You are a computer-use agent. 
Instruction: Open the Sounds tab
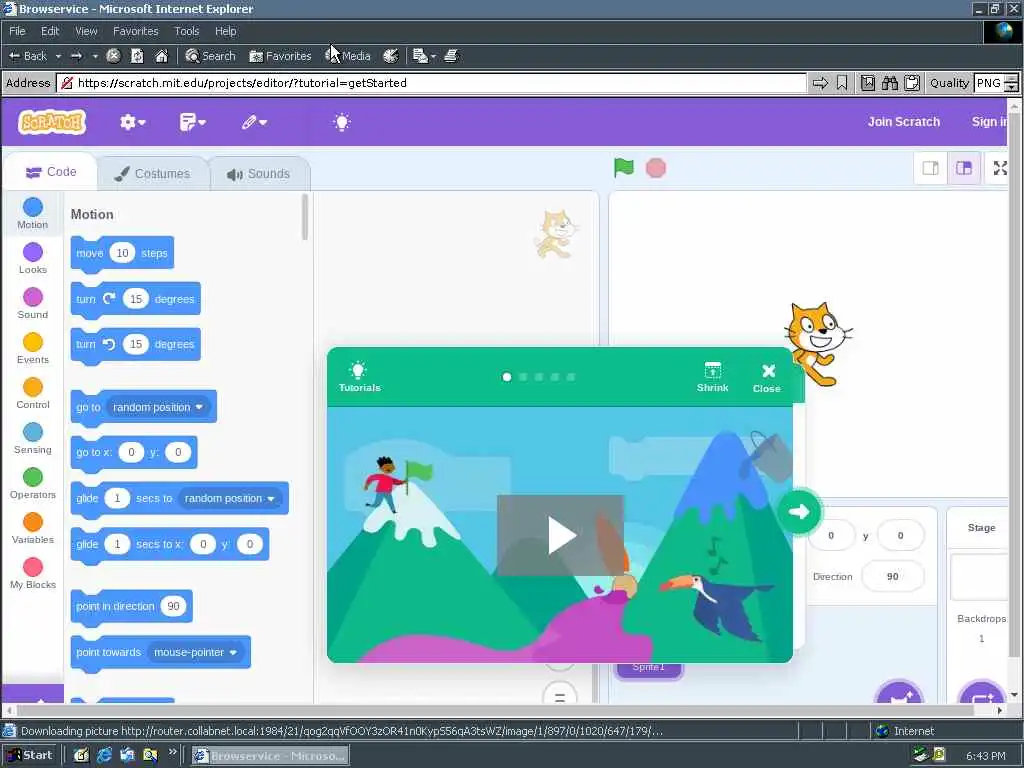click(x=259, y=174)
